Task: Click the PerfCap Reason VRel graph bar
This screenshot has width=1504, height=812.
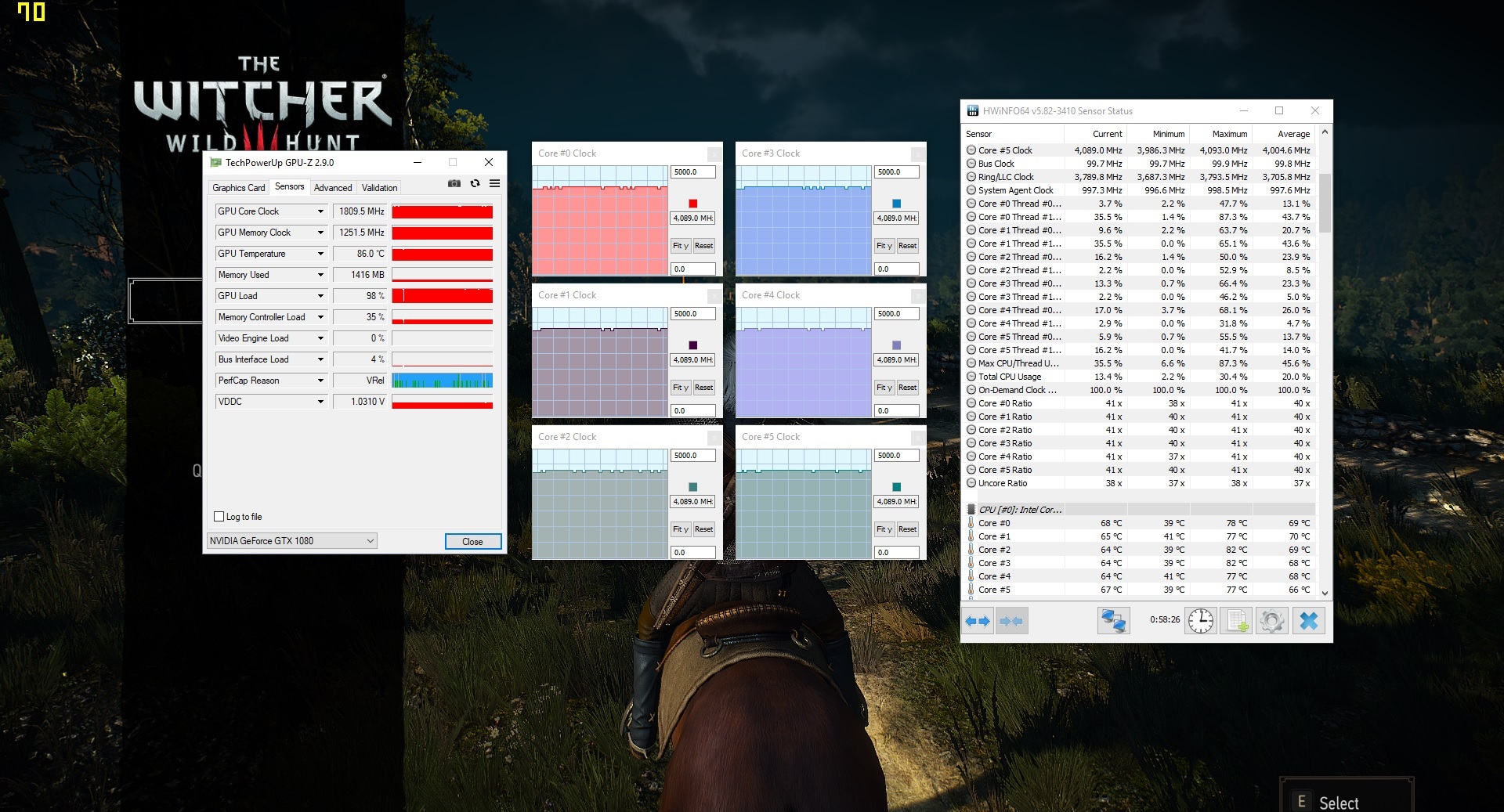Action: click(x=442, y=381)
